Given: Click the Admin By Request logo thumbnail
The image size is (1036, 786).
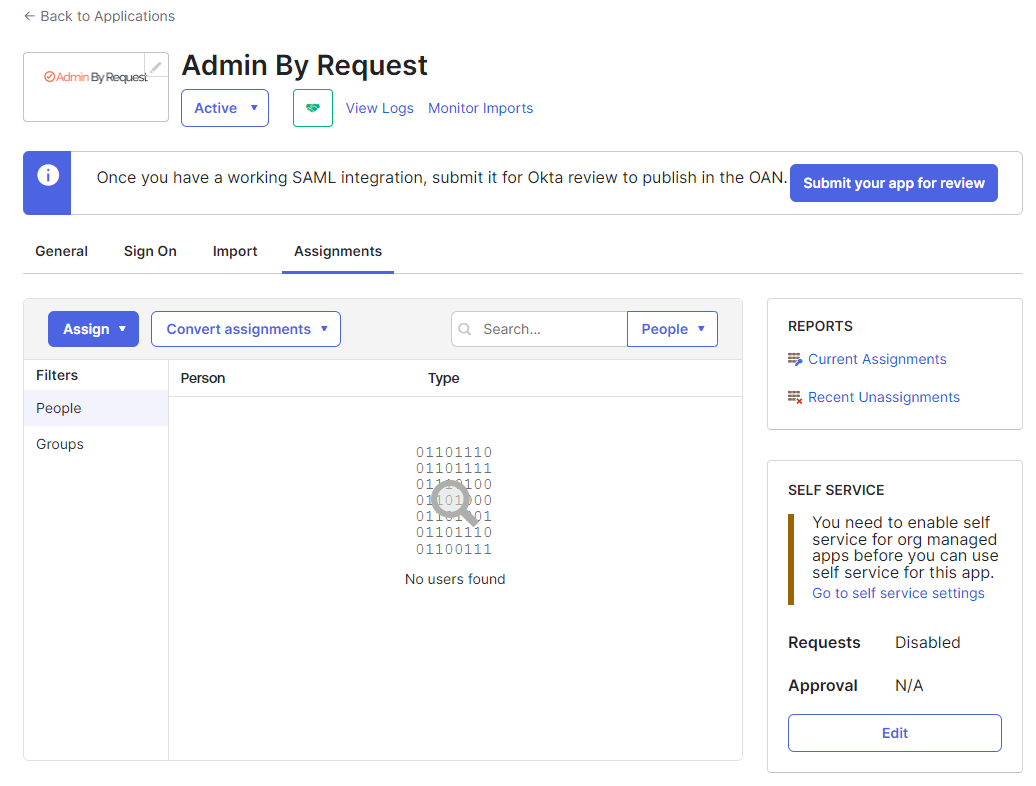Looking at the screenshot, I should (x=96, y=87).
